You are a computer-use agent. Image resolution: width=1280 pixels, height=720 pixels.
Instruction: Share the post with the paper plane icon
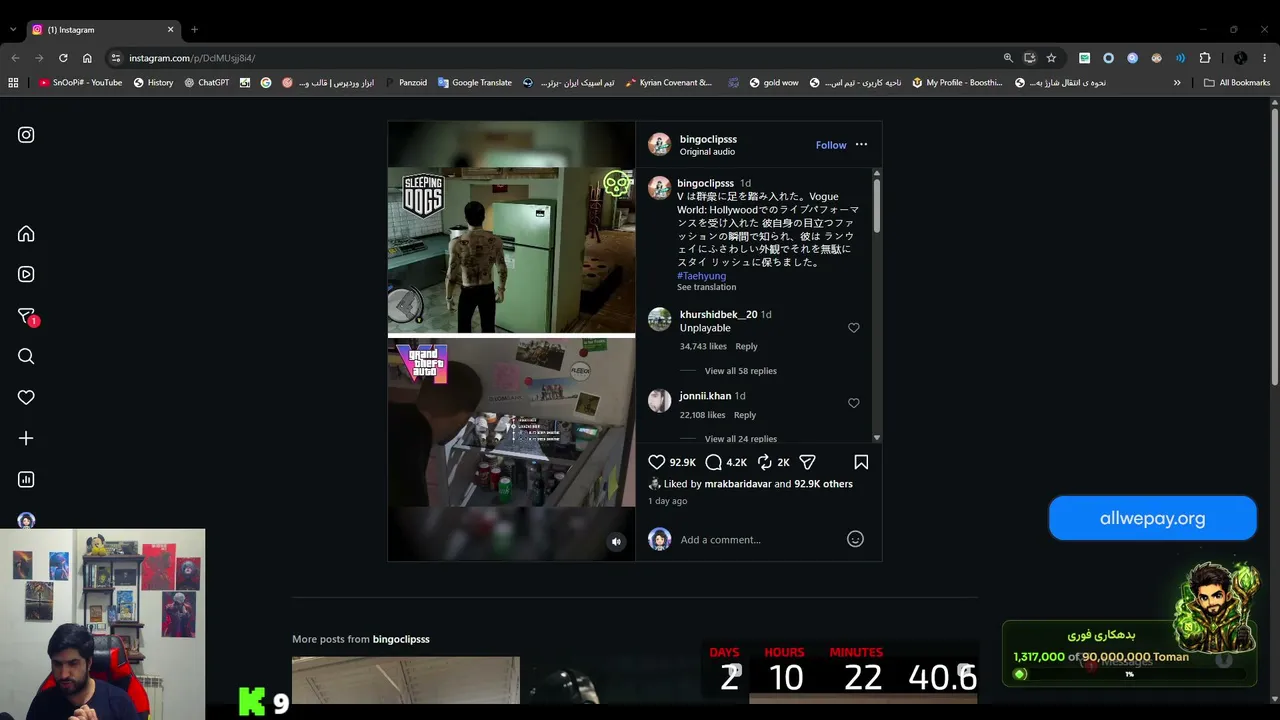(807, 462)
